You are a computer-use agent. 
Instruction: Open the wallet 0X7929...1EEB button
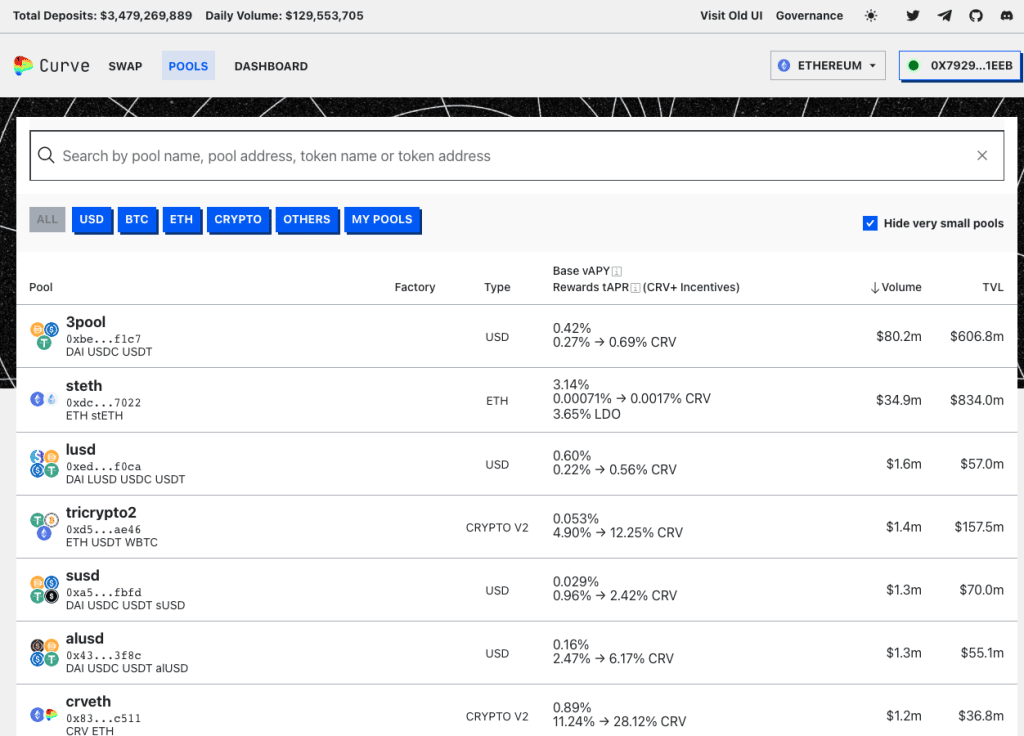click(x=959, y=65)
